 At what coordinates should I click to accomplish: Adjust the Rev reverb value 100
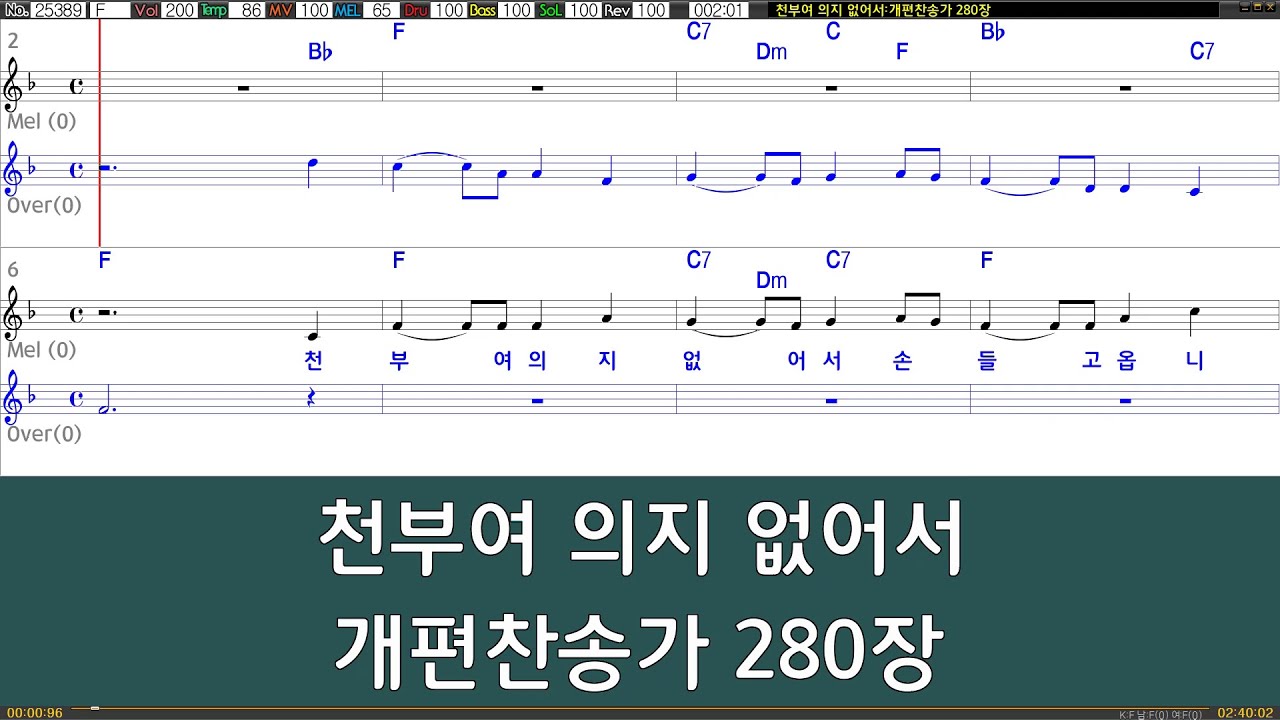point(651,10)
